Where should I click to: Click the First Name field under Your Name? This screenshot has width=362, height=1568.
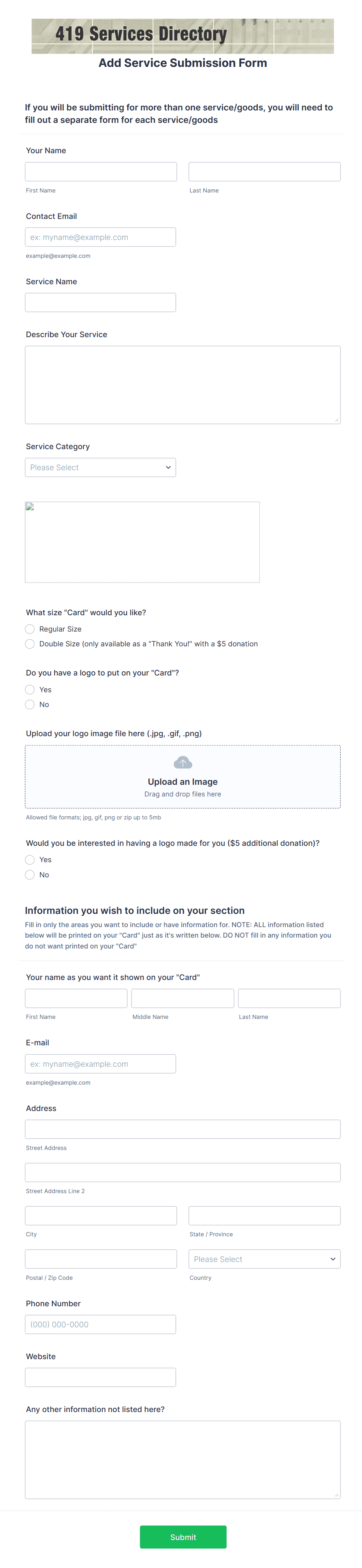100,171
